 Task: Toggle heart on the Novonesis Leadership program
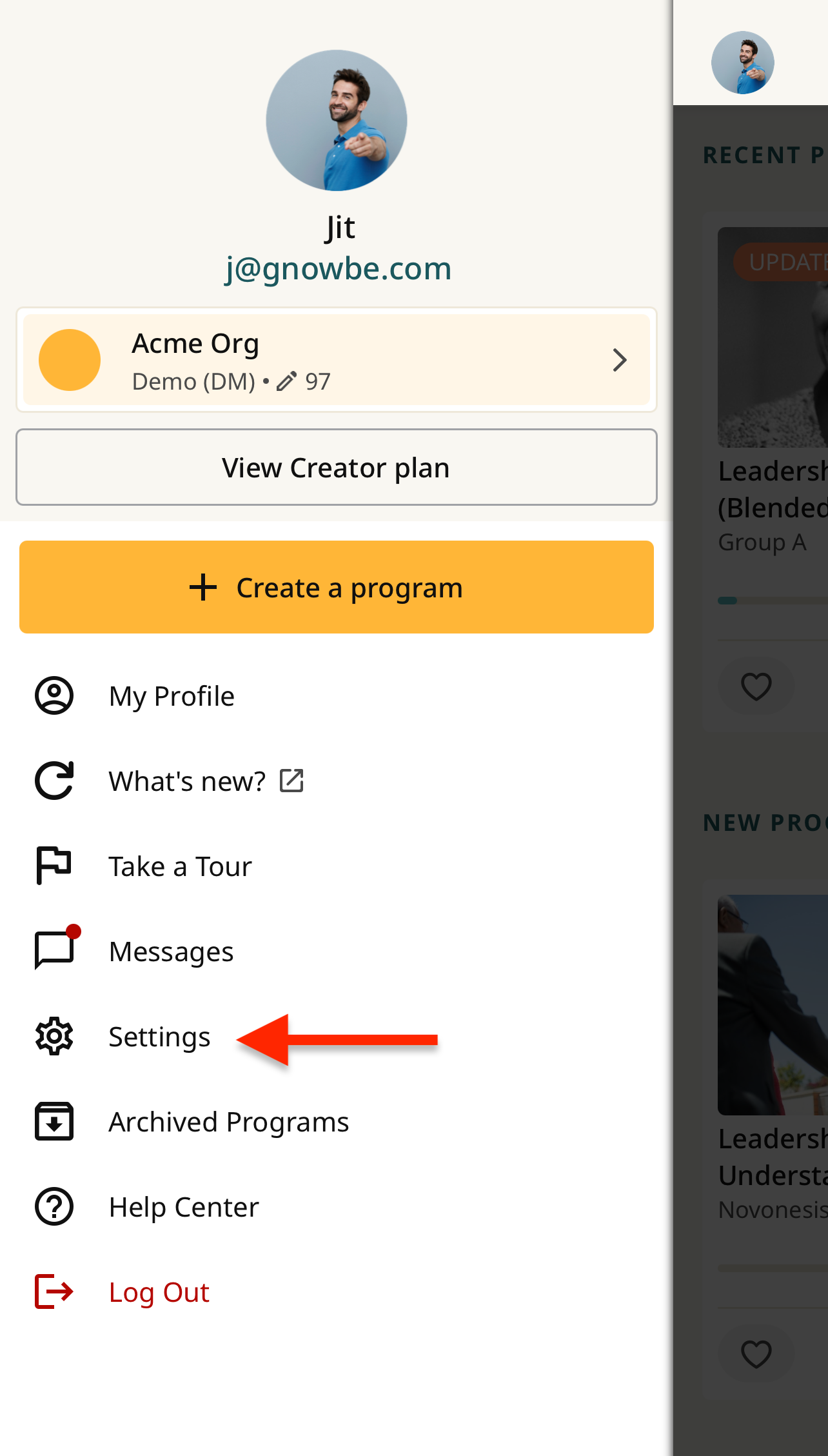pyautogui.click(x=756, y=1353)
